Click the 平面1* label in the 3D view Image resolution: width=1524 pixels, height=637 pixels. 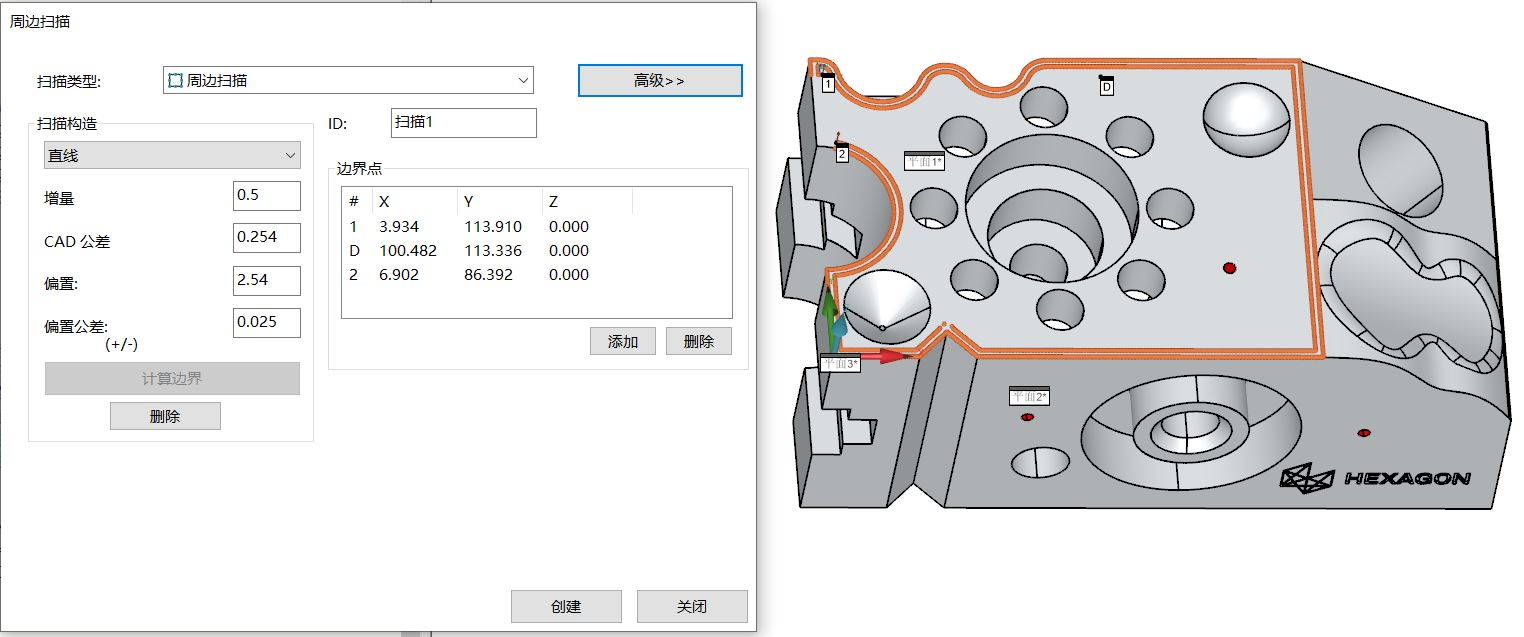pos(923,161)
